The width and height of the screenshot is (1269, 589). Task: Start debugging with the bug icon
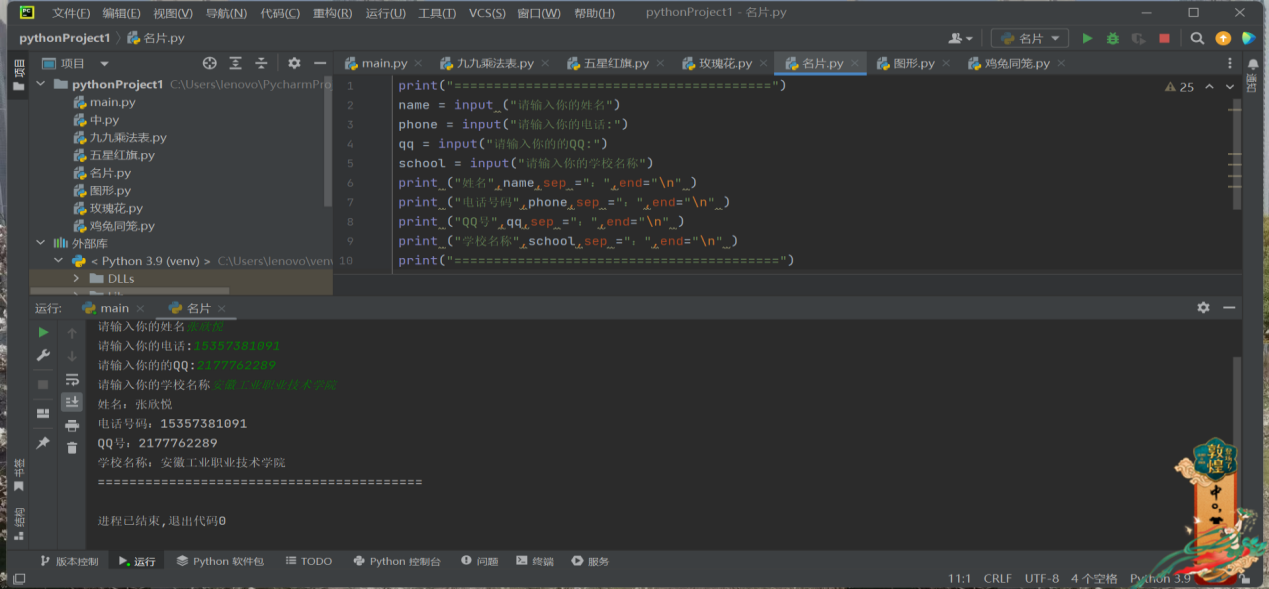click(1112, 38)
